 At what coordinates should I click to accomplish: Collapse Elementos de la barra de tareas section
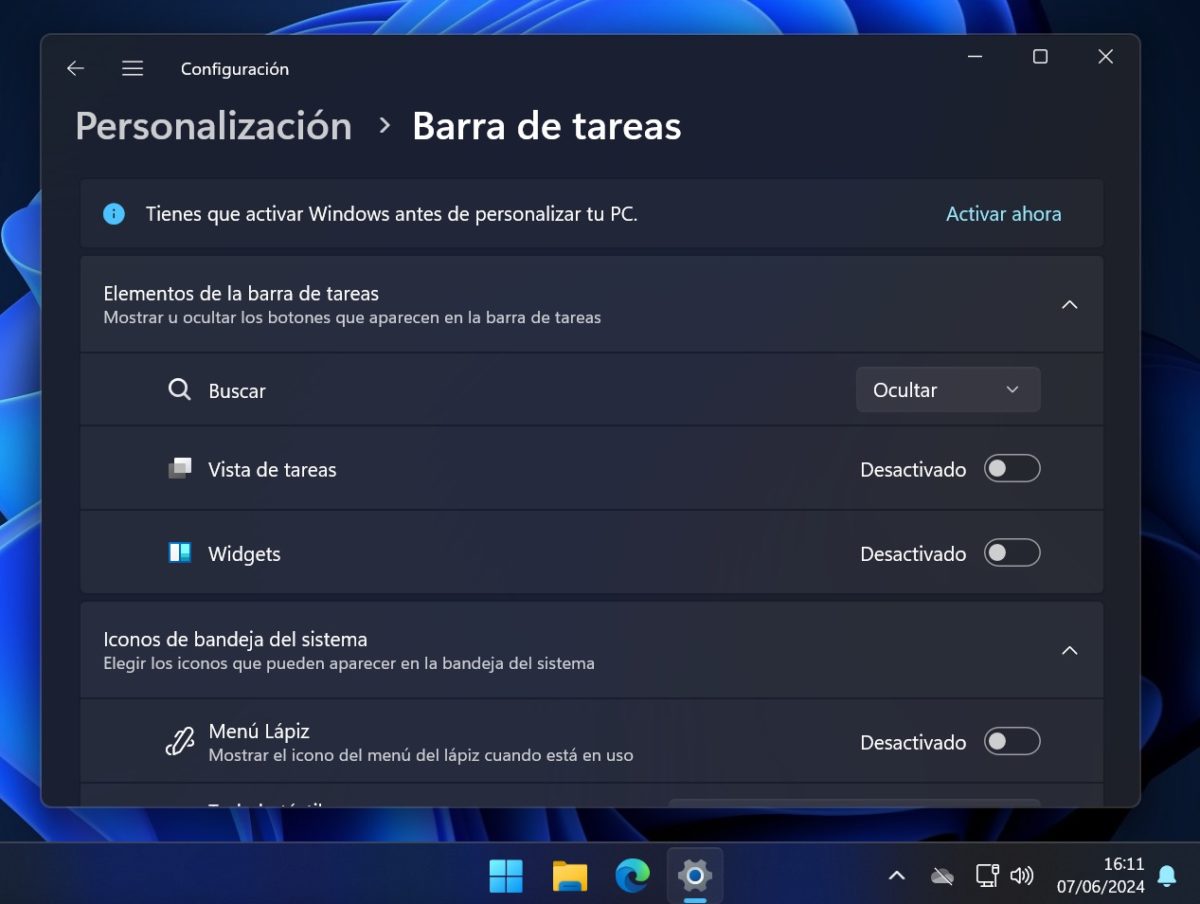pyautogui.click(x=1069, y=304)
